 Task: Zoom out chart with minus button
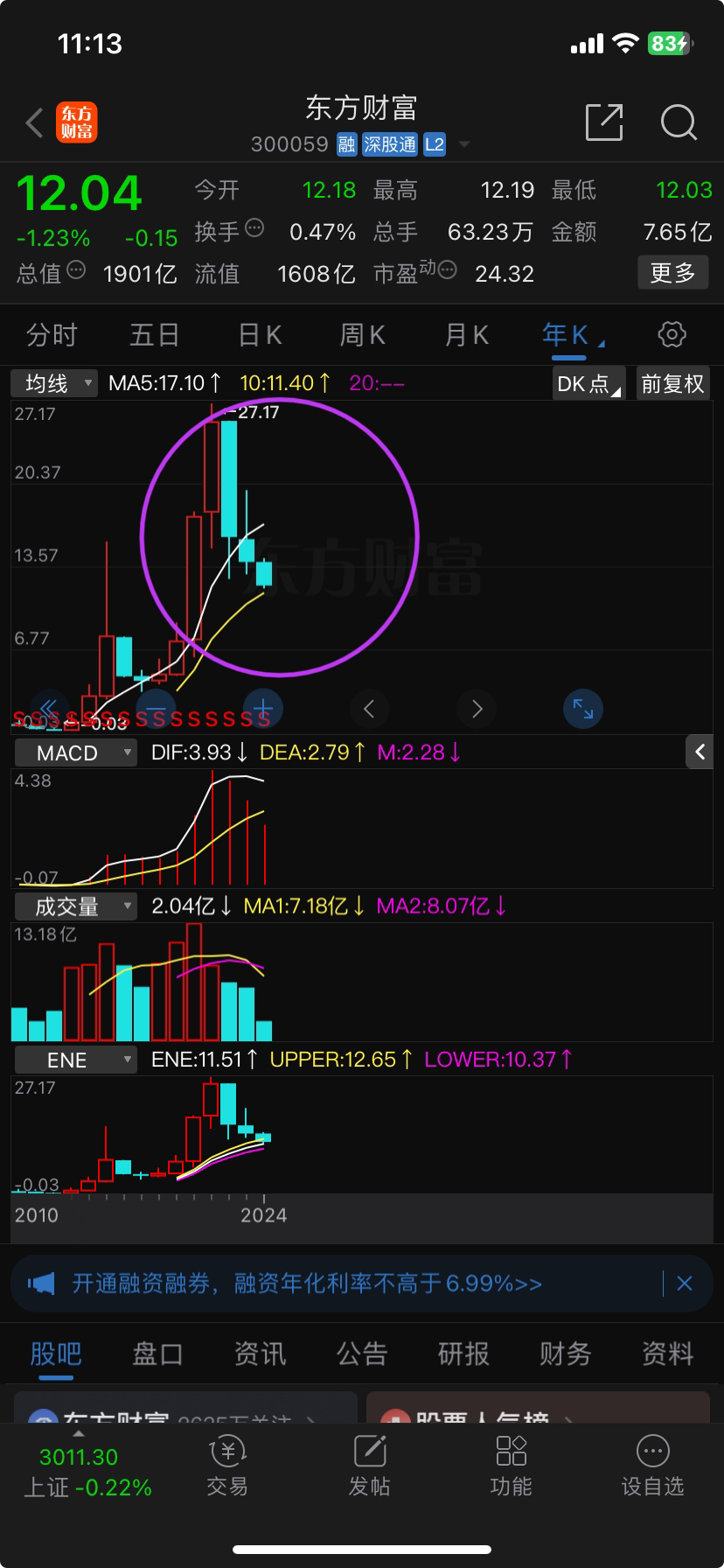[x=157, y=708]
